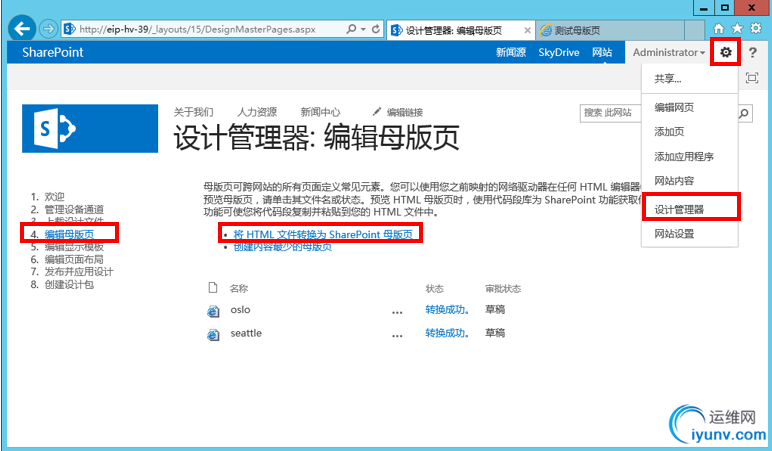Open browser favorites star icon

[737, 29]
